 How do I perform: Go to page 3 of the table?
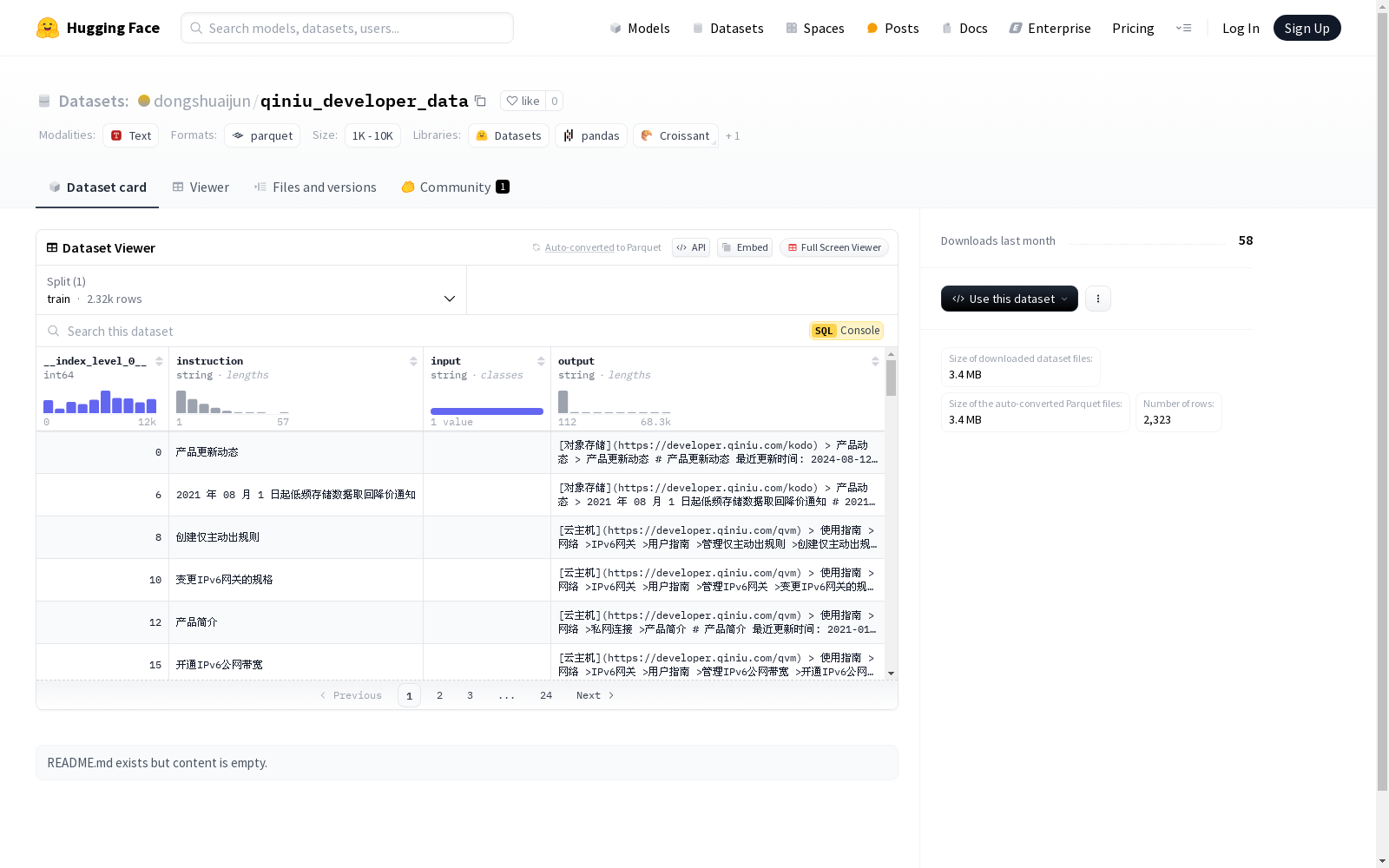pyautogui.click(x=471, y=695)
